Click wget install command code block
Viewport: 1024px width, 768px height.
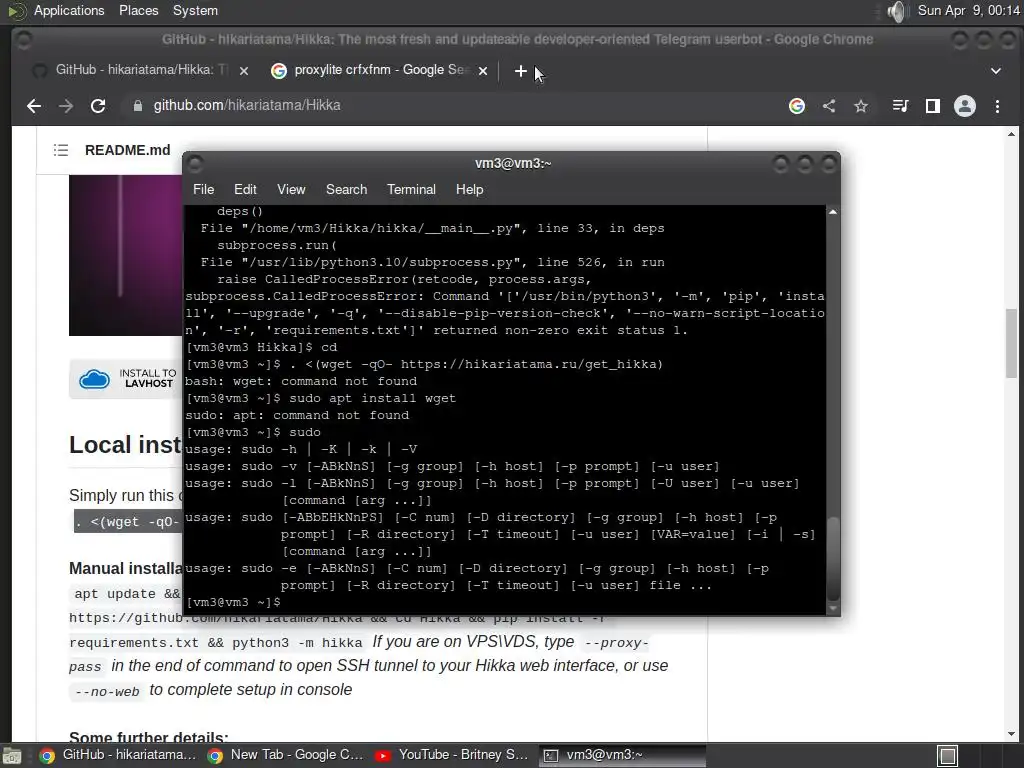point(129,522)
